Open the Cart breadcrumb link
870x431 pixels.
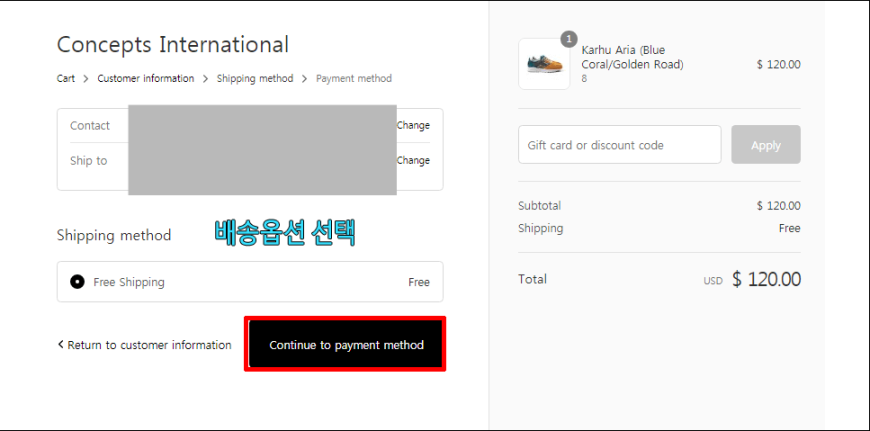pos(65,79)
